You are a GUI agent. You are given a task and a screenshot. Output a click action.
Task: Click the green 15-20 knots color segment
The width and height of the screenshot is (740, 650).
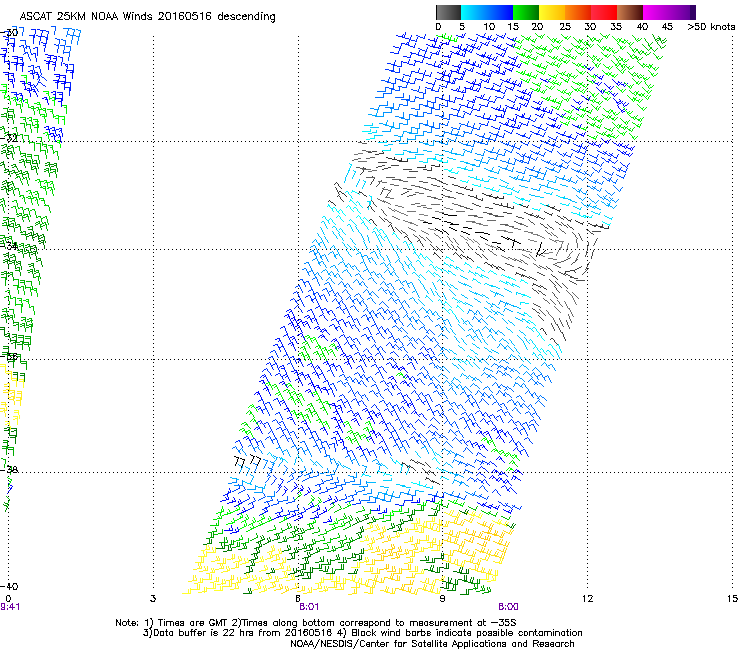[x=526, y=12]
